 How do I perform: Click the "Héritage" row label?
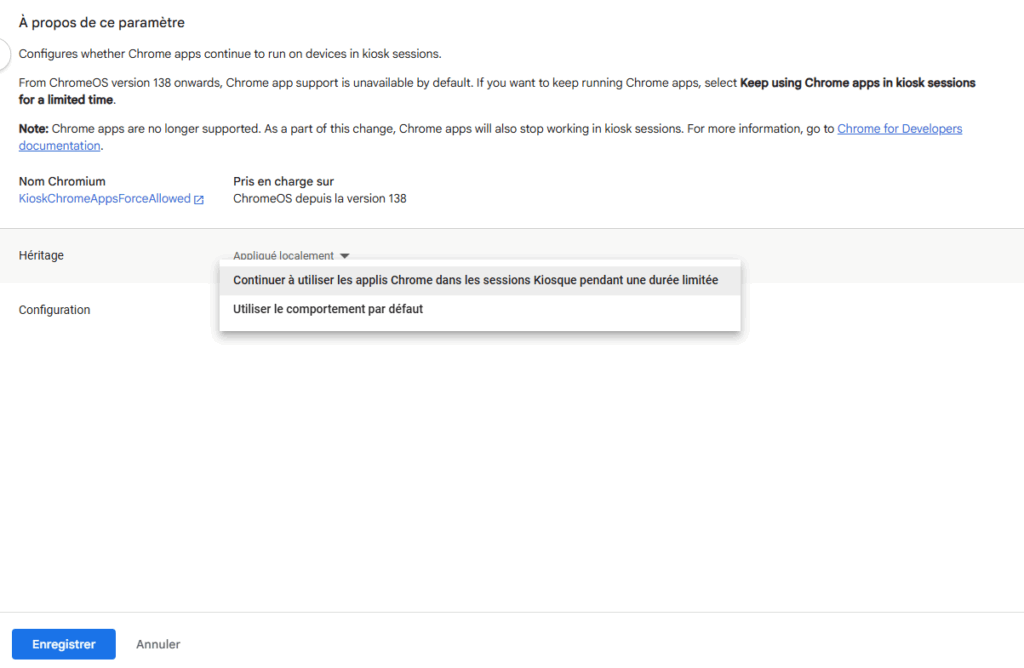(41, 256)
